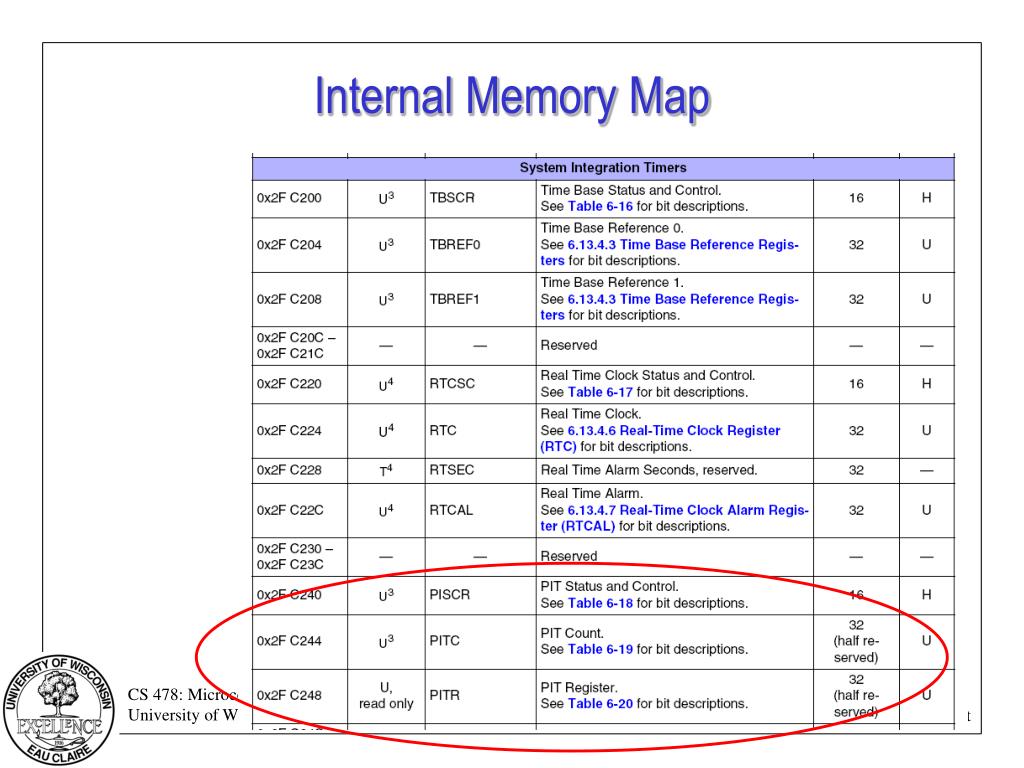The image size is (1024, 768).
Task: Select address 0x2F C244
Action: click(x=289, y=641)
